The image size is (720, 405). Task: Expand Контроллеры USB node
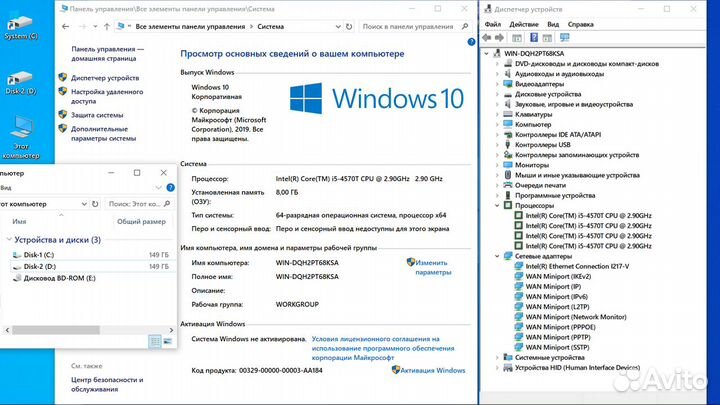[x=497, y=145]
